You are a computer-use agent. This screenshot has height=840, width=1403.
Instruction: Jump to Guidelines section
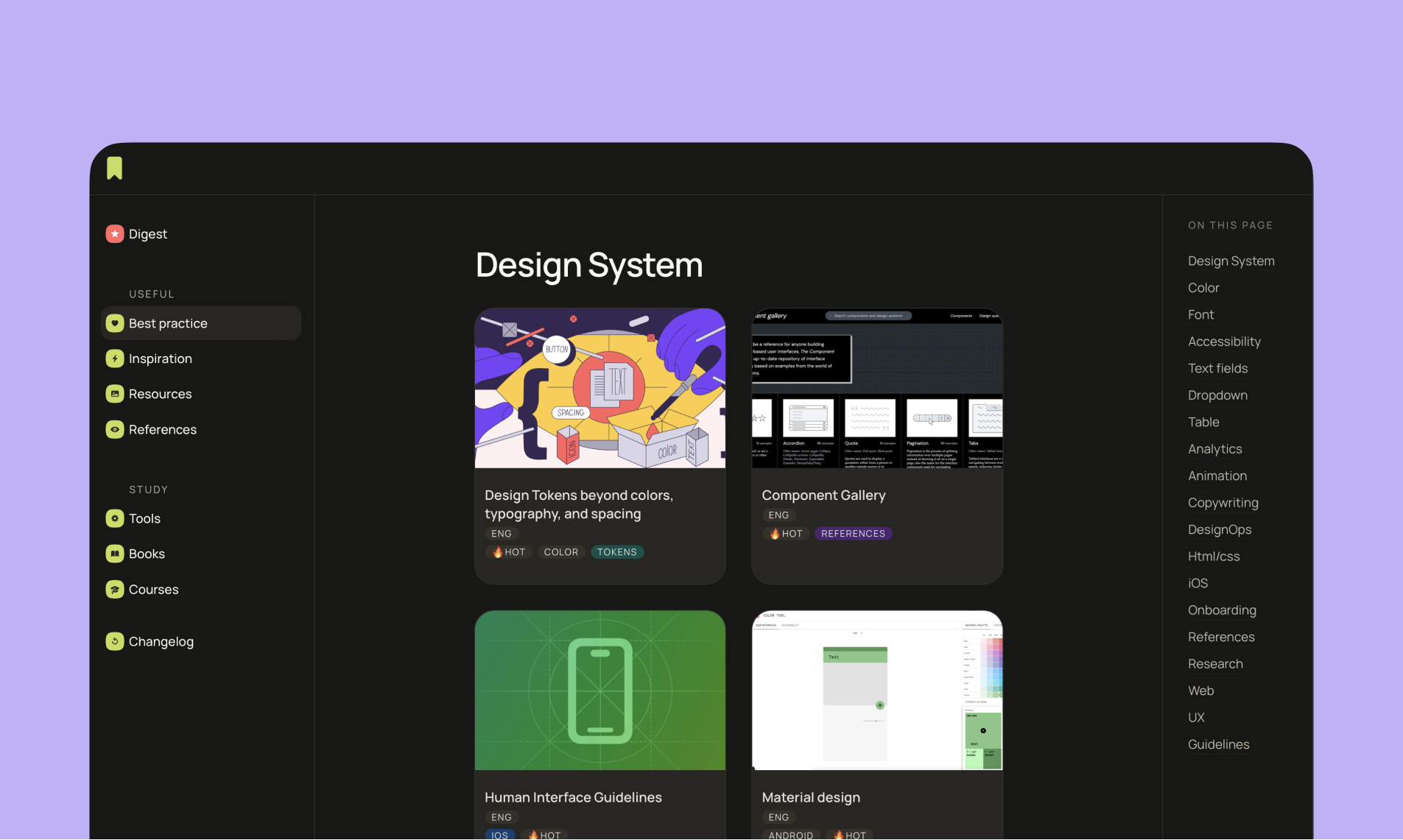coord(1218,744)
